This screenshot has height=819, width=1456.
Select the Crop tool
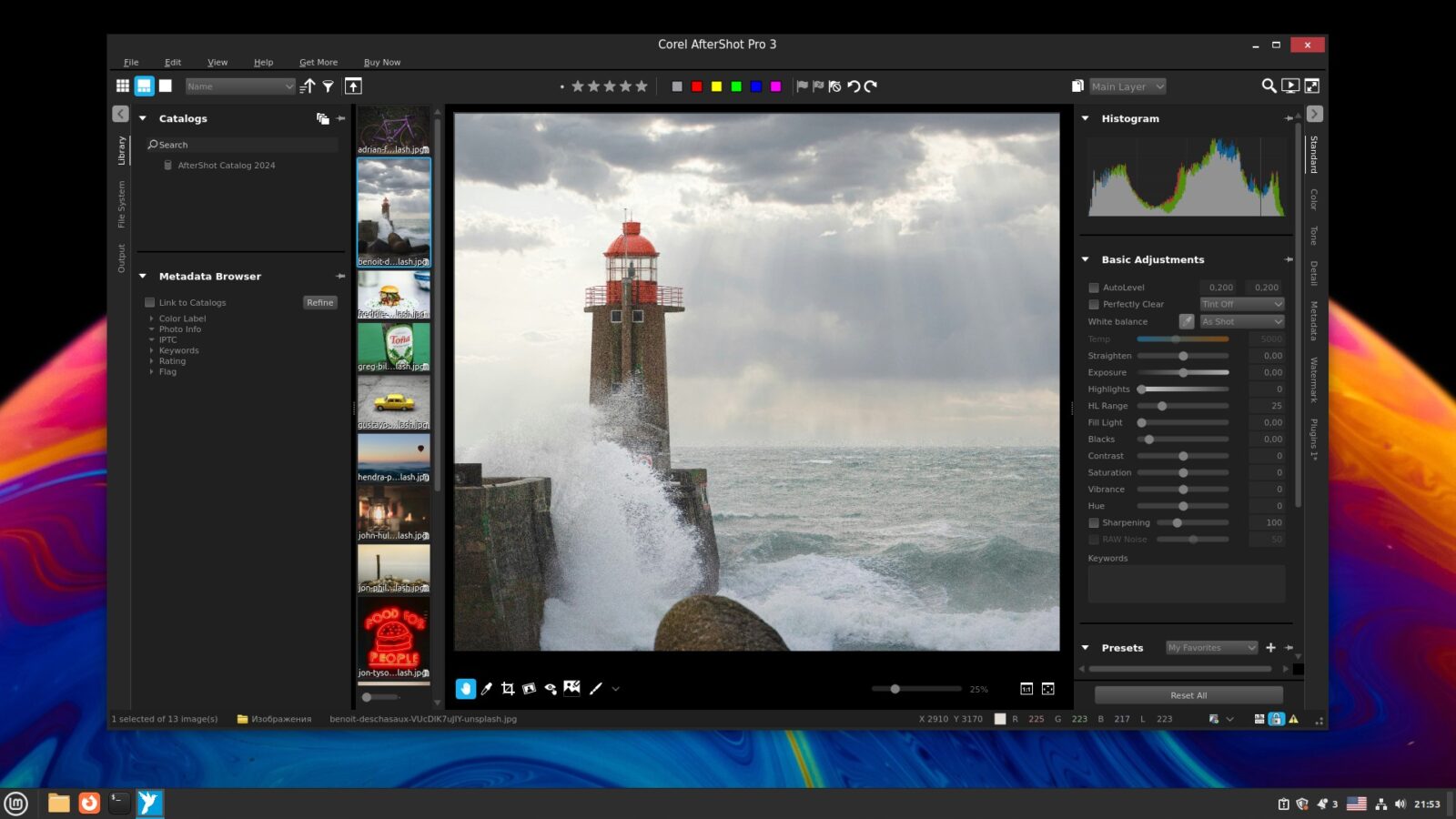[x=507, y=689]
